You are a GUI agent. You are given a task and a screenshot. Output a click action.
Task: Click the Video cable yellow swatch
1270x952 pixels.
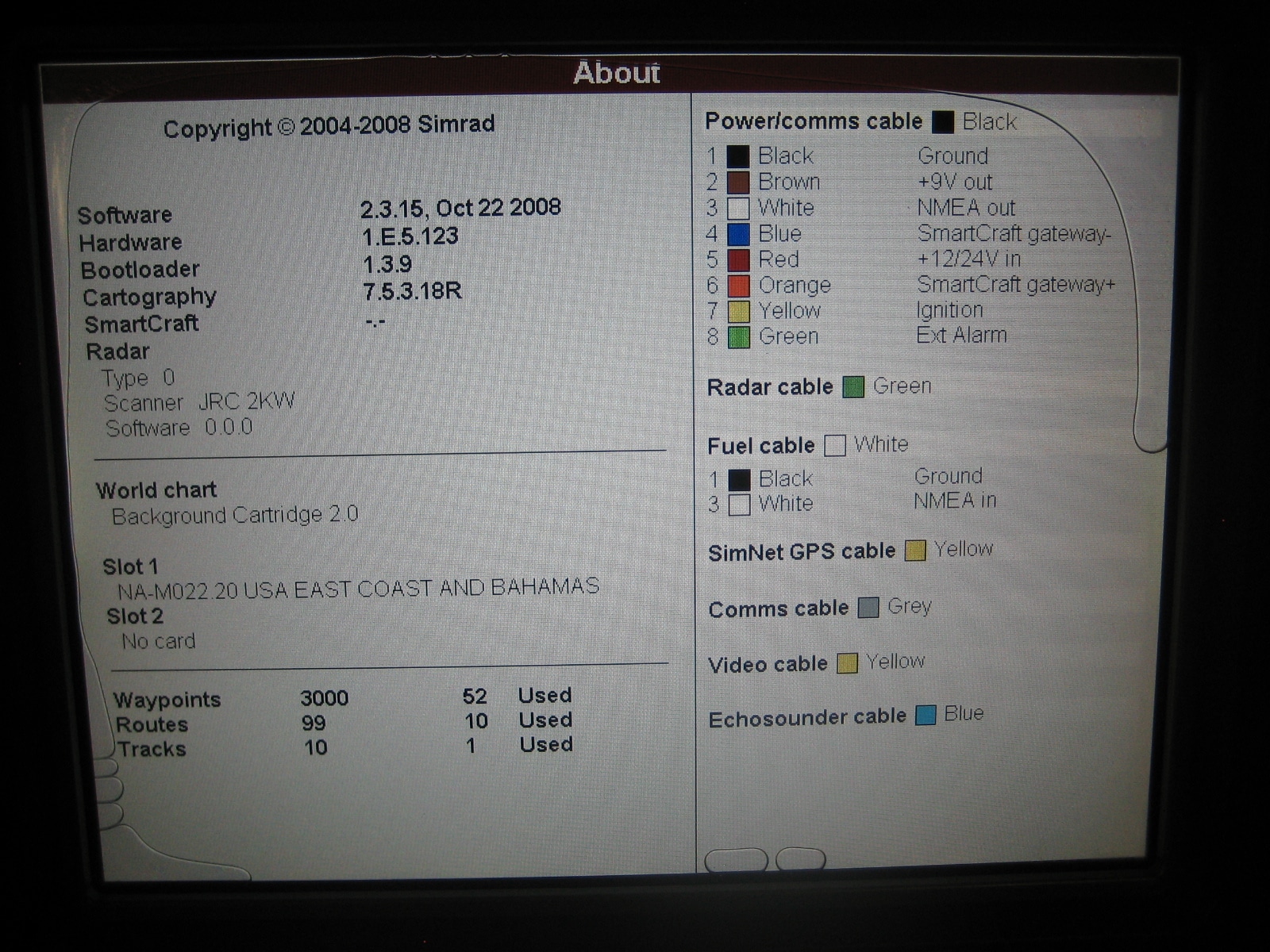click(x=848, y=663)
